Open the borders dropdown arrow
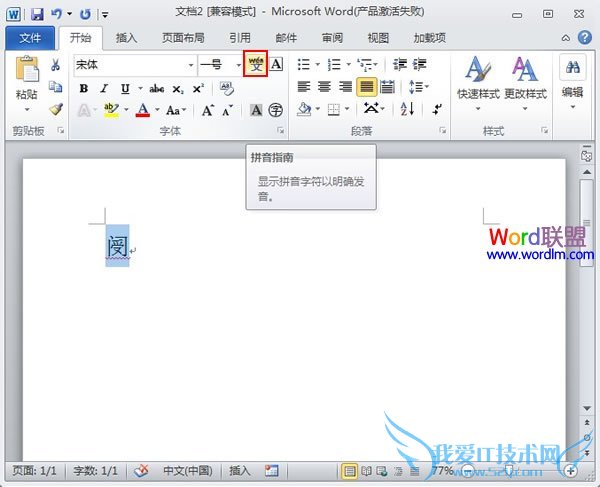Screen dimensions: 600x487 347,109
